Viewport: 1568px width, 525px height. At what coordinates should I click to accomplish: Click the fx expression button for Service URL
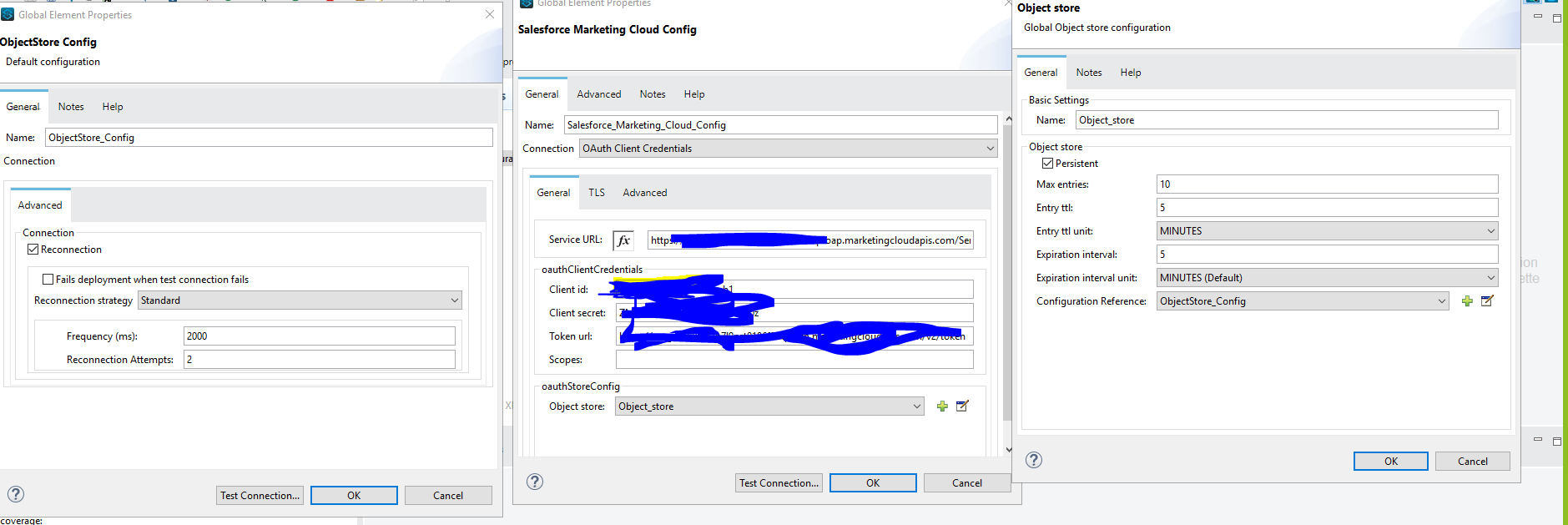[623, 240]
